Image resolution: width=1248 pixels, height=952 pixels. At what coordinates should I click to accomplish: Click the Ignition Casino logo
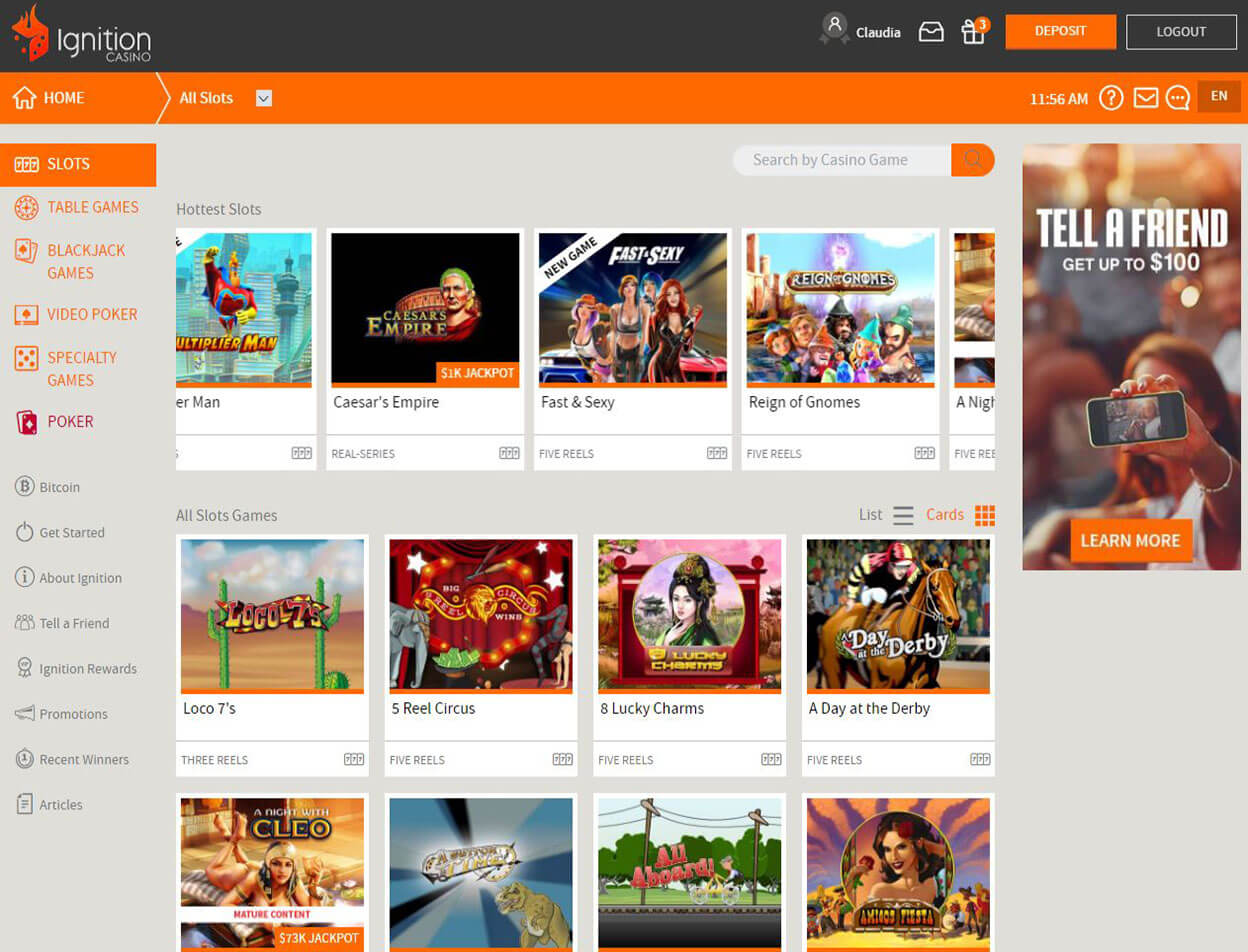(x=81, y=35)
